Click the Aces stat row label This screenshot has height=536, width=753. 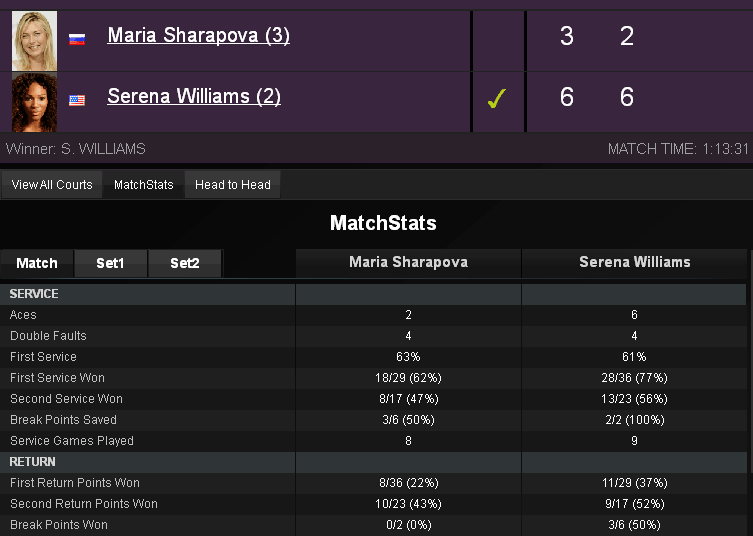[23, 315]
